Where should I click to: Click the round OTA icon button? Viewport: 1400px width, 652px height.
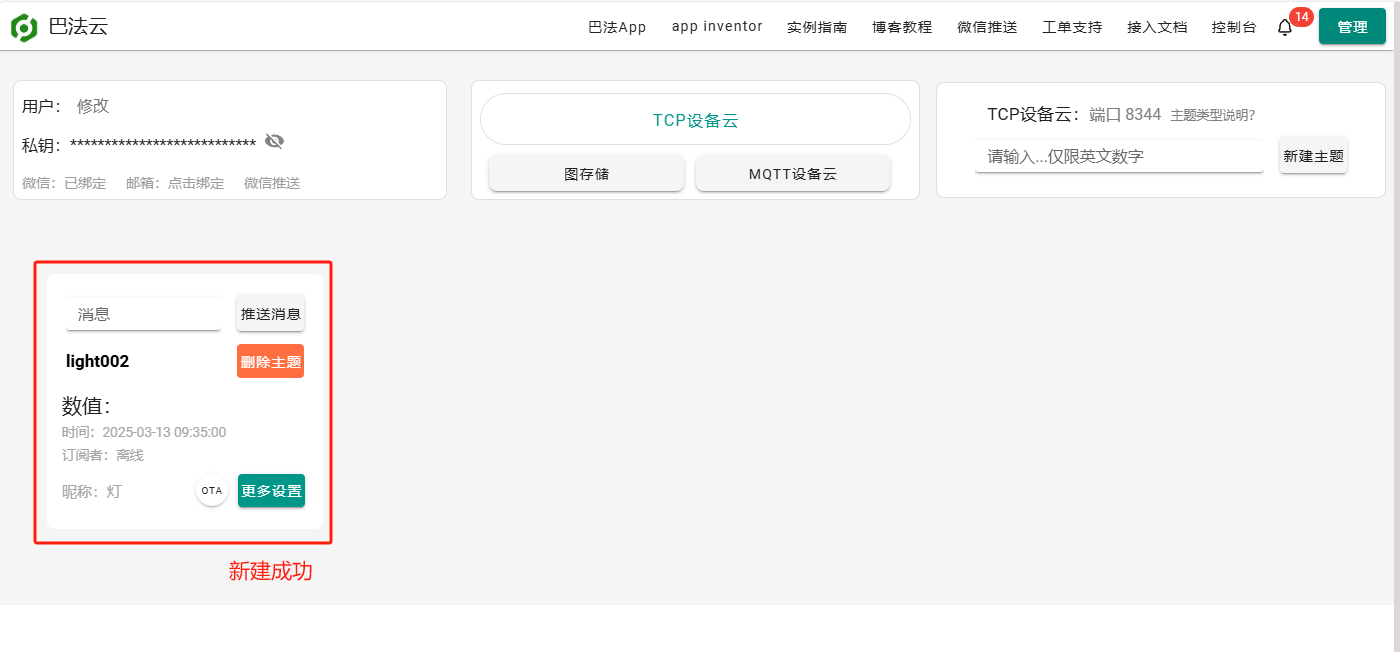tap(212, 491)
